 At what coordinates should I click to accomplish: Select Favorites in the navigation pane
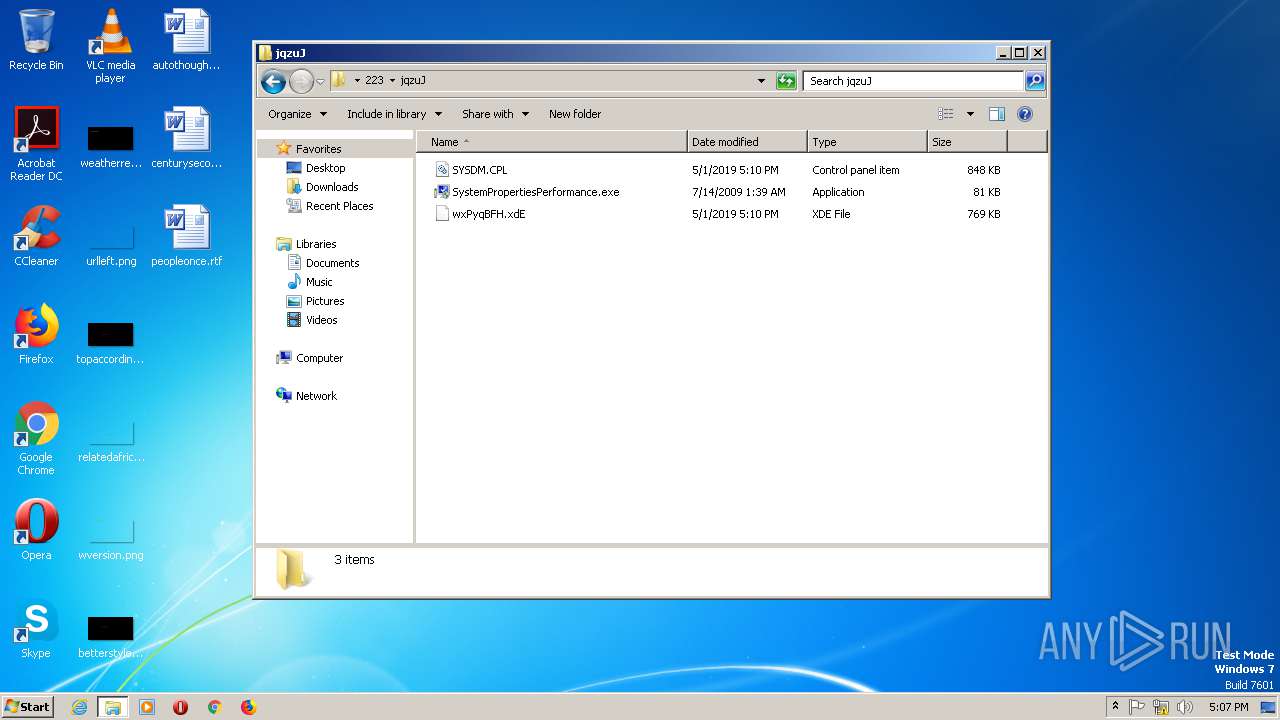click(x=318, y=149)
